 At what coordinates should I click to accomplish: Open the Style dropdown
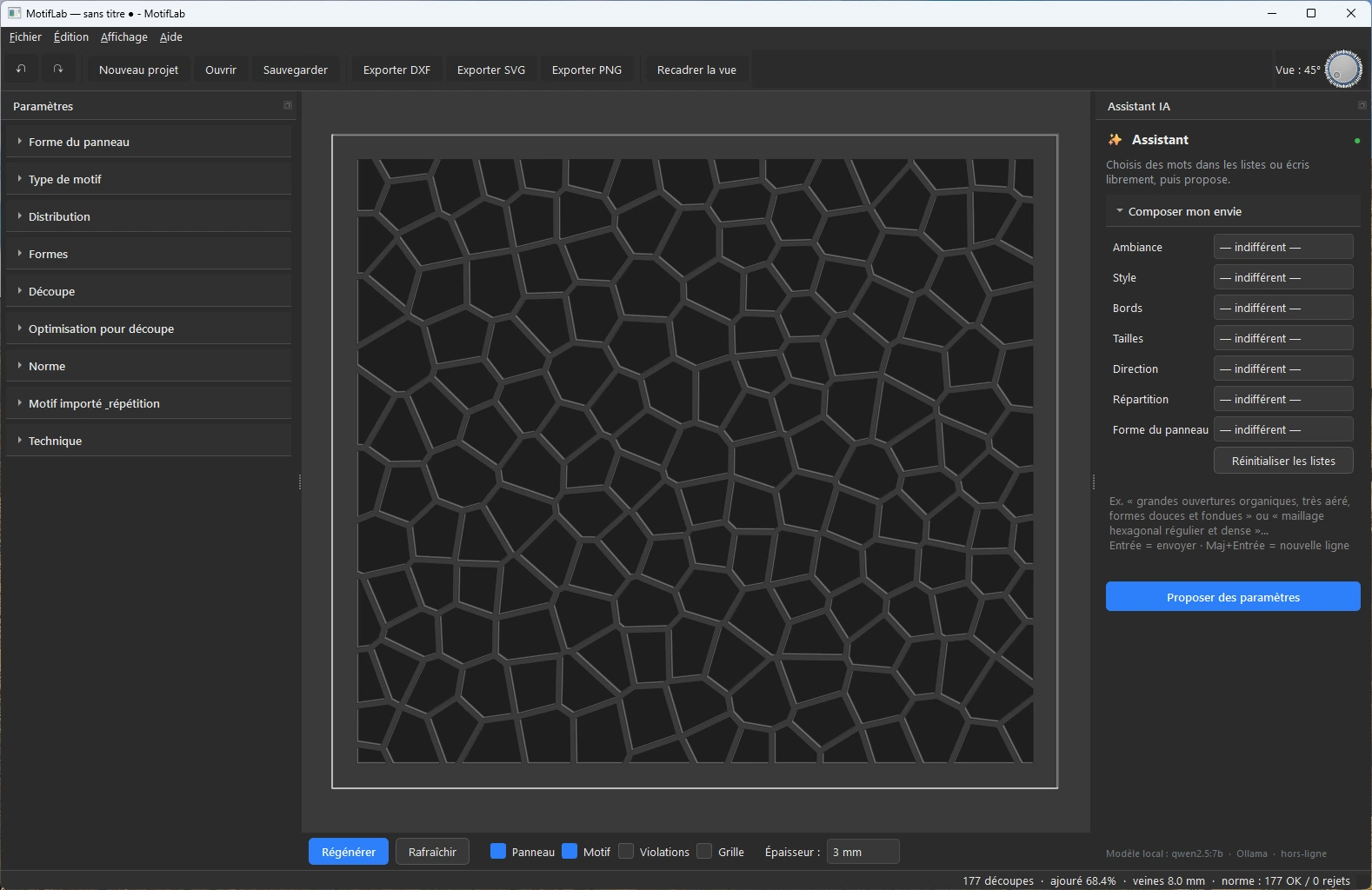(x=1283, y=277)
